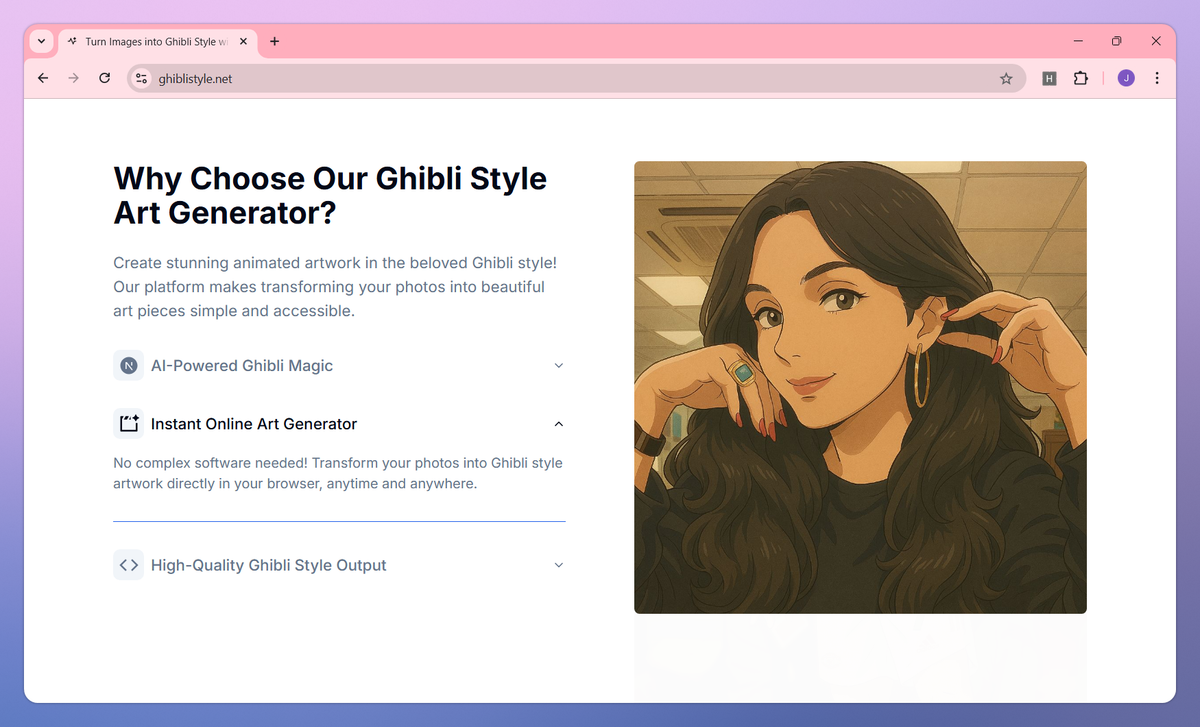This screenshot has height=727, width=1200.
Task: Click the site information icon in address bar
Action: click(x=140, y=77)
